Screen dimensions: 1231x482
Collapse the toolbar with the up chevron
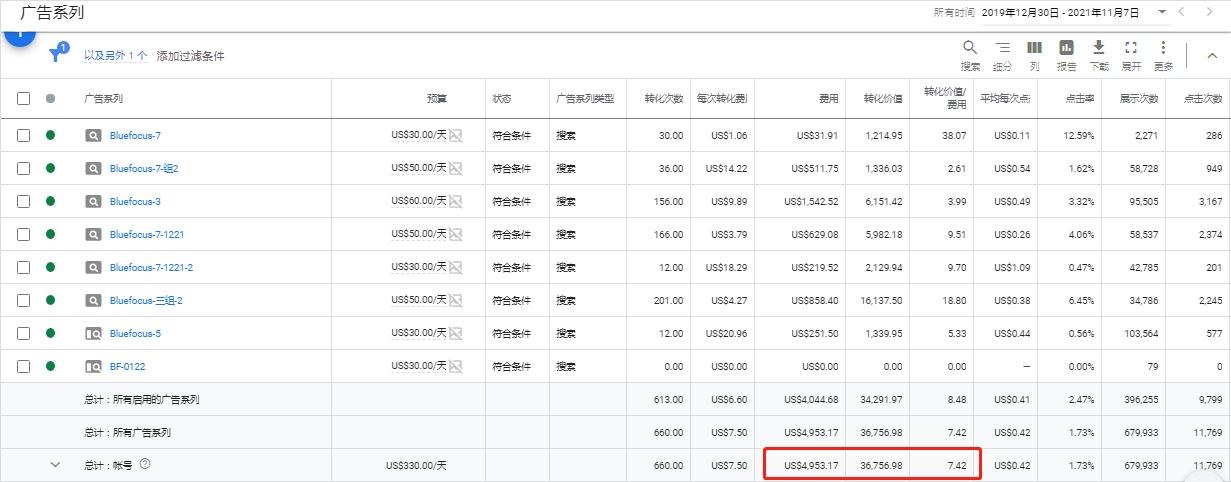click(1210, 56)
